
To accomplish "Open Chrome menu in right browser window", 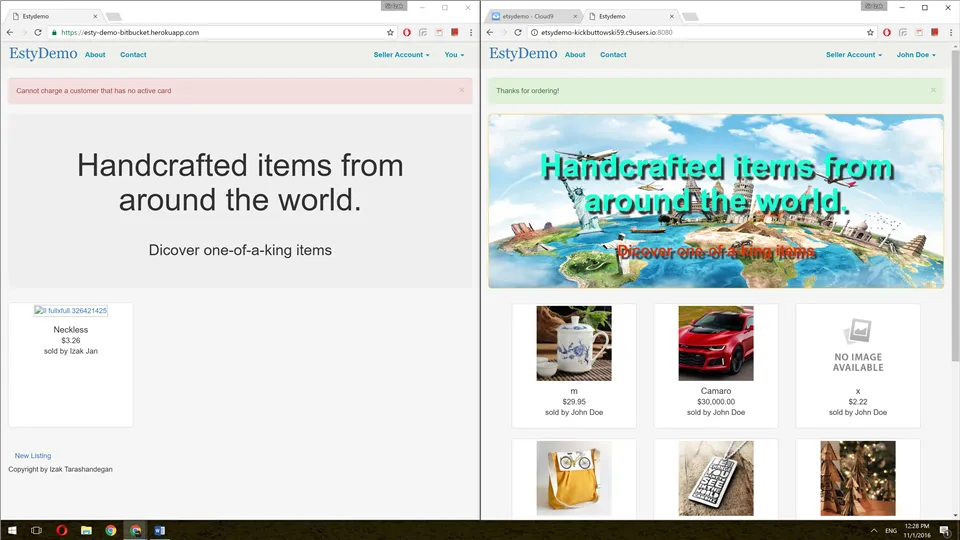I will click(x=951, y=32).
